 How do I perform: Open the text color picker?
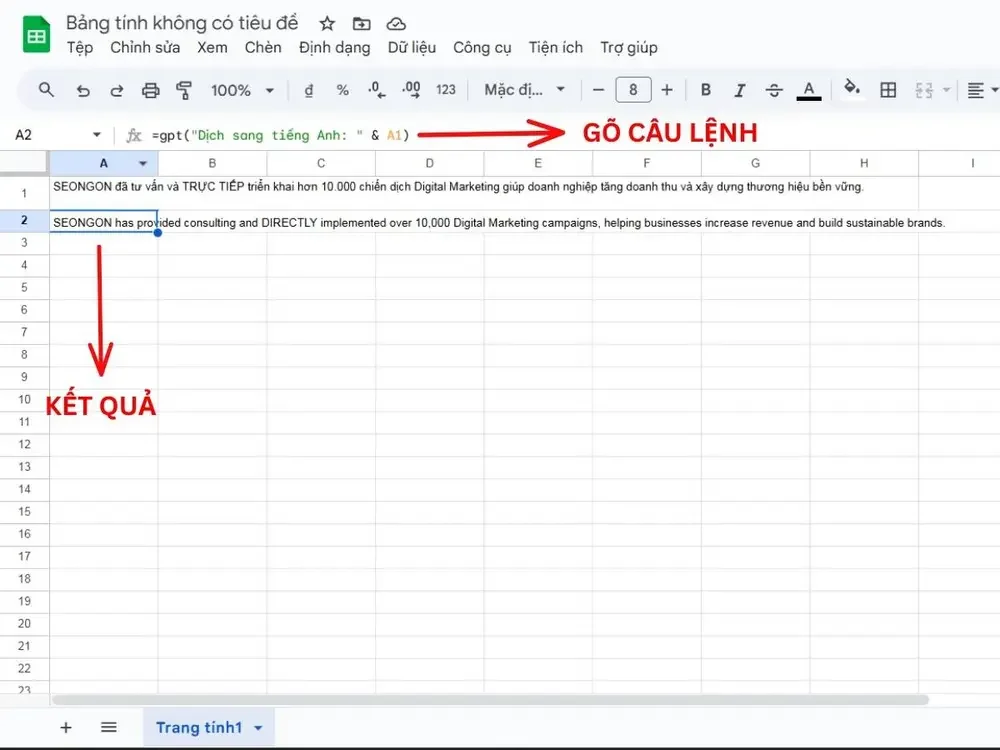[809, 91]
